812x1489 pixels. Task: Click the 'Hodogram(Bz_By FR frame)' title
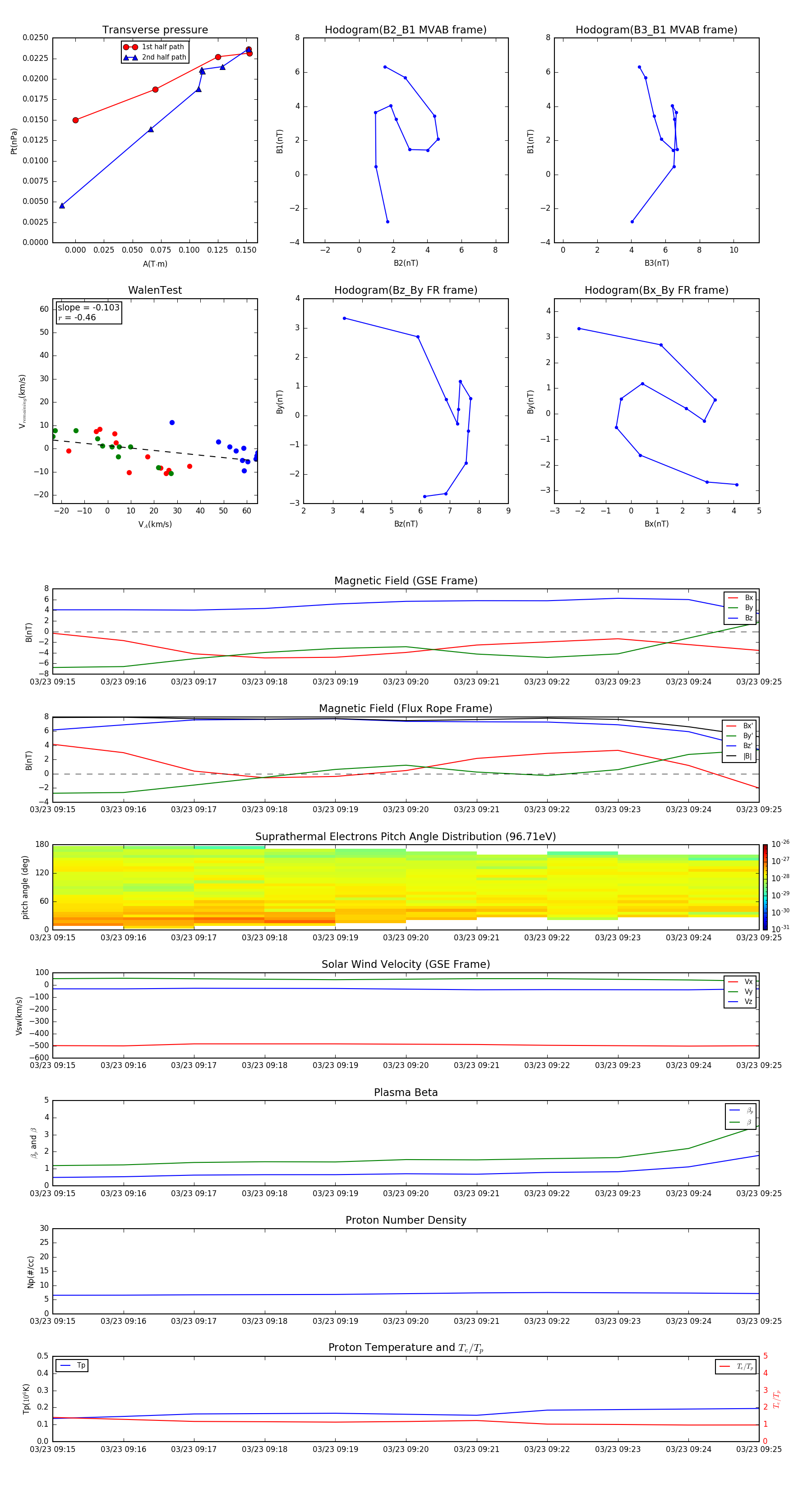(x=406, y=290)
